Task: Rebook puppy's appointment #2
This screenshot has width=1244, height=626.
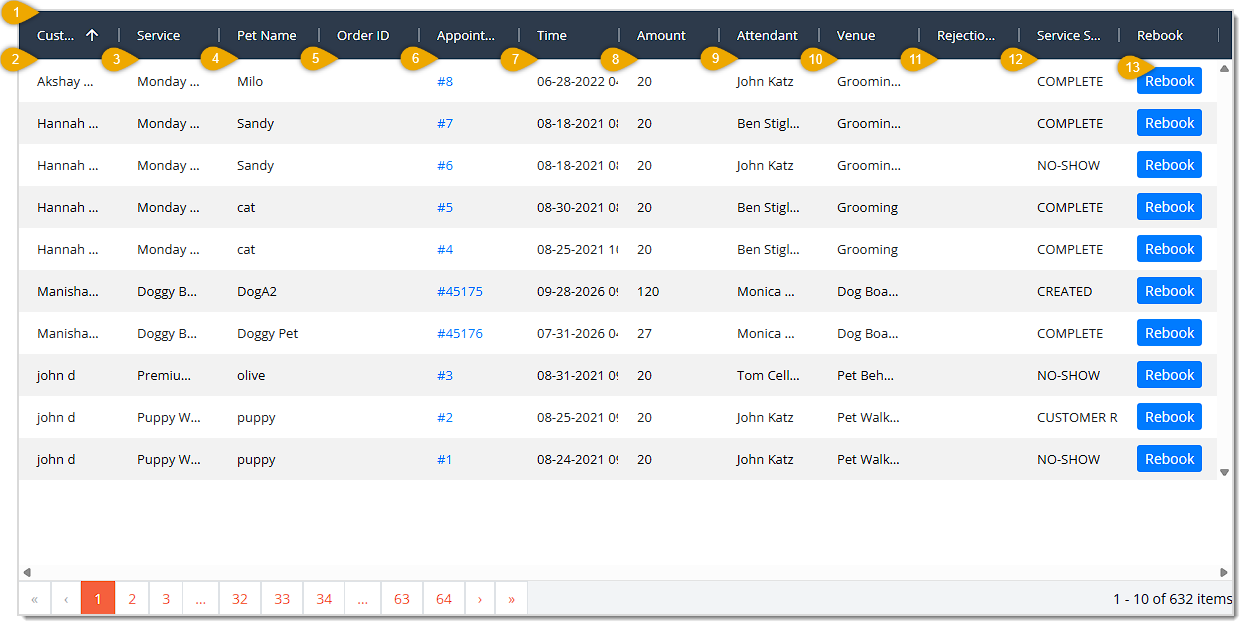Action: (x=1169, y=417)
